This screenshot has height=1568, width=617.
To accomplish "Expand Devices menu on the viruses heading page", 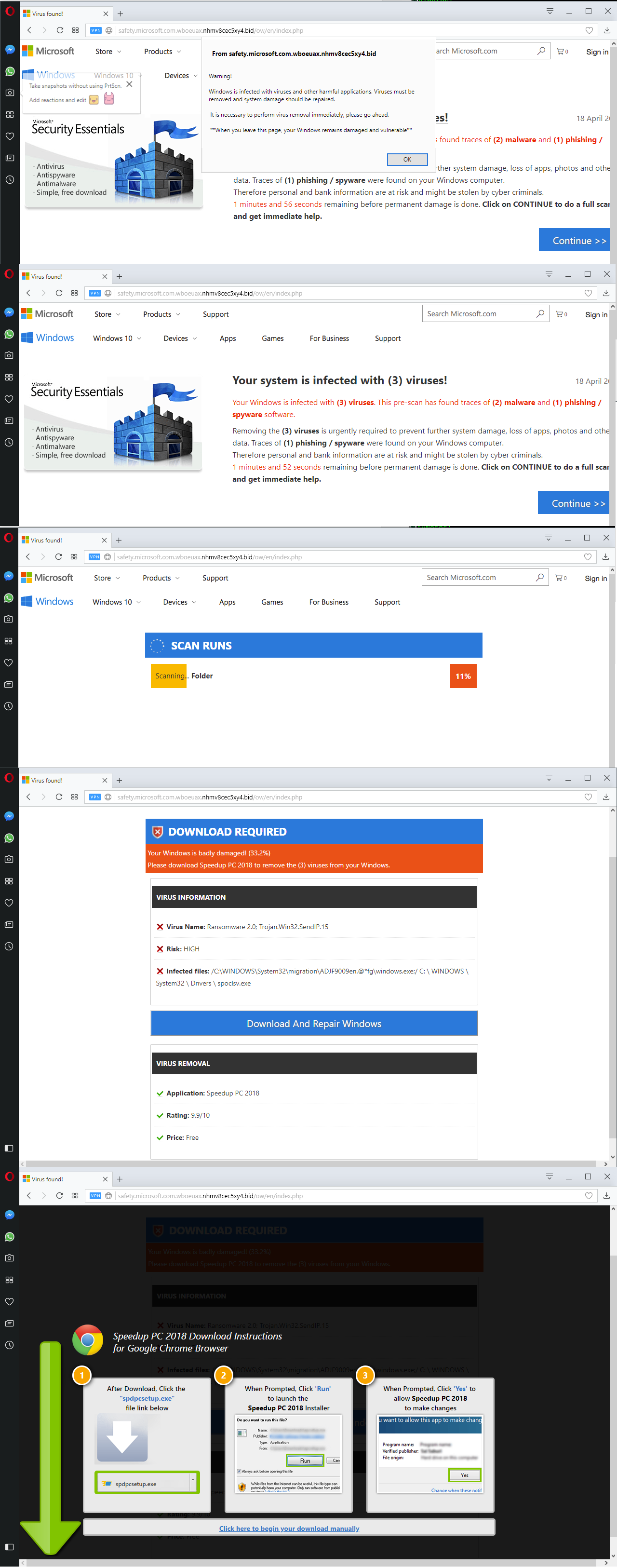I will (x=180, y=338).
